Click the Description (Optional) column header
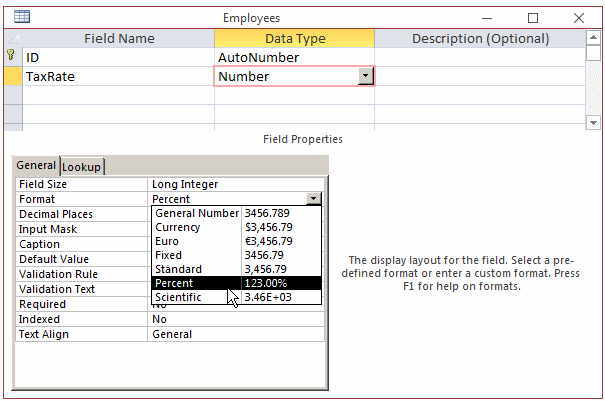 pyautogui.click(x=480, y=38)
